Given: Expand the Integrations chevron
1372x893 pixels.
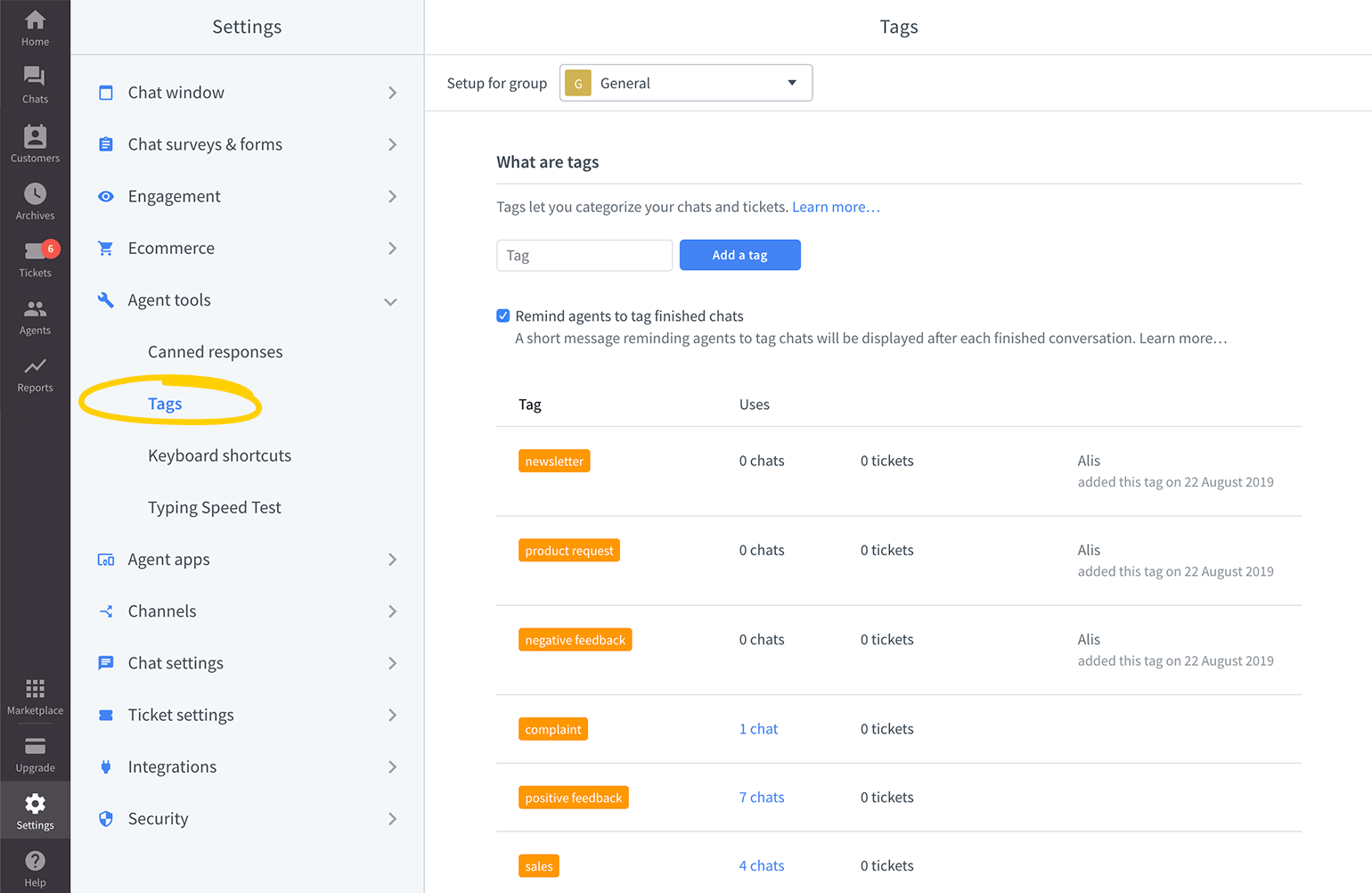Looking at the screenshot, I should point(392,766).
